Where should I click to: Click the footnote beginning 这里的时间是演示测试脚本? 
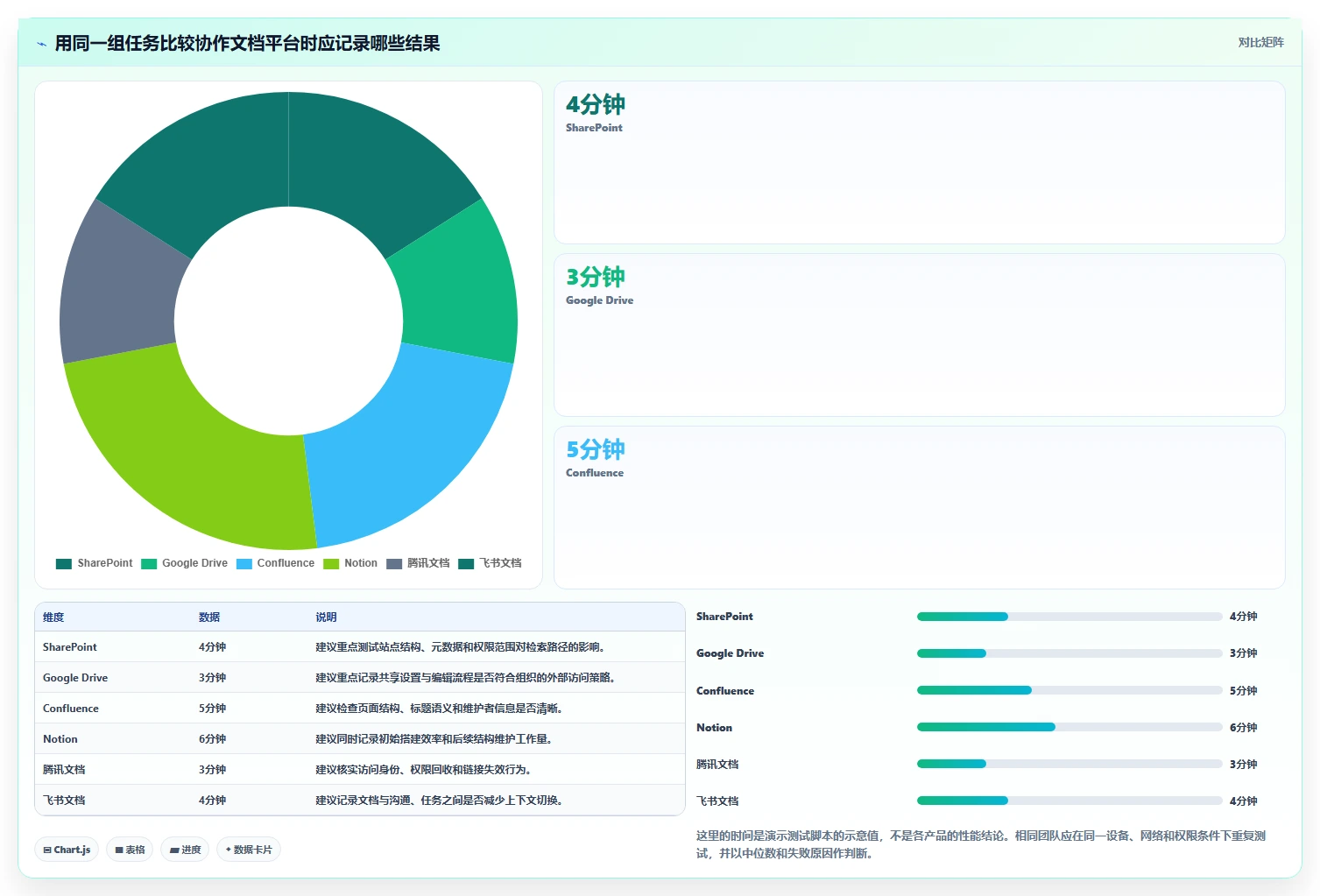click(x=981, y=844)
